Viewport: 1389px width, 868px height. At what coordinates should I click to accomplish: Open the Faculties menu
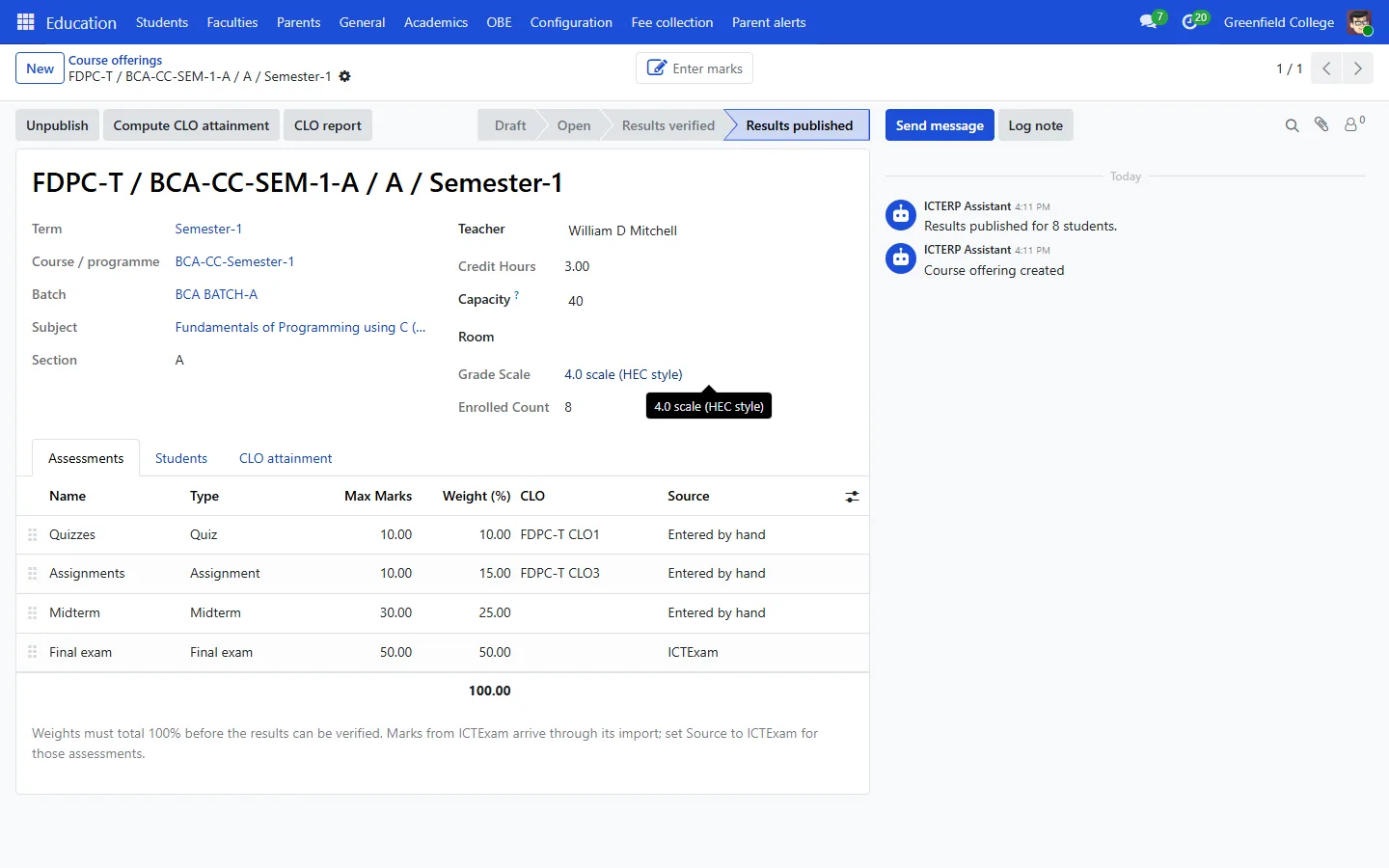tap(232, 22)
